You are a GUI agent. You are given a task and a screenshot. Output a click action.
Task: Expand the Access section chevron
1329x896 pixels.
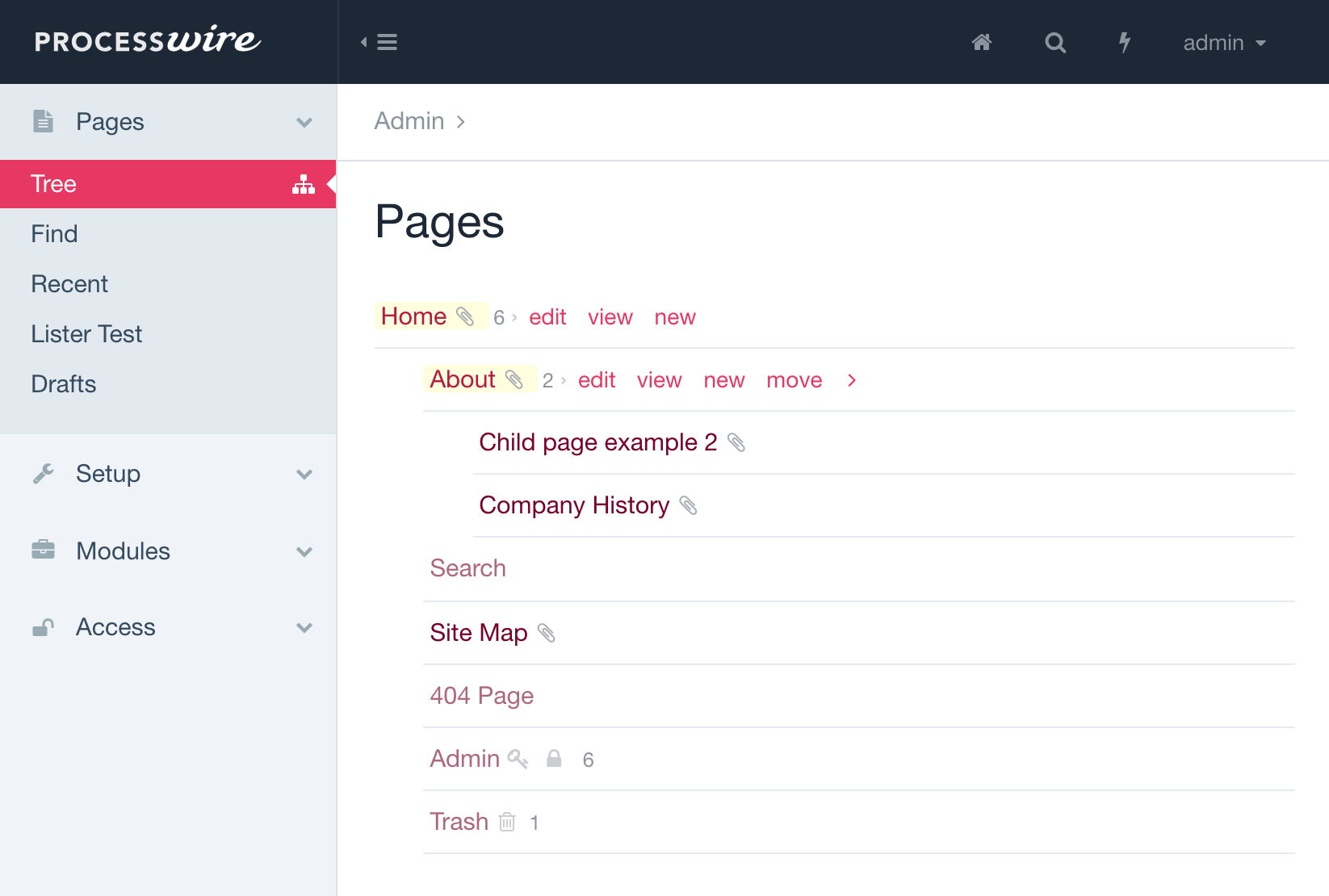304,628
